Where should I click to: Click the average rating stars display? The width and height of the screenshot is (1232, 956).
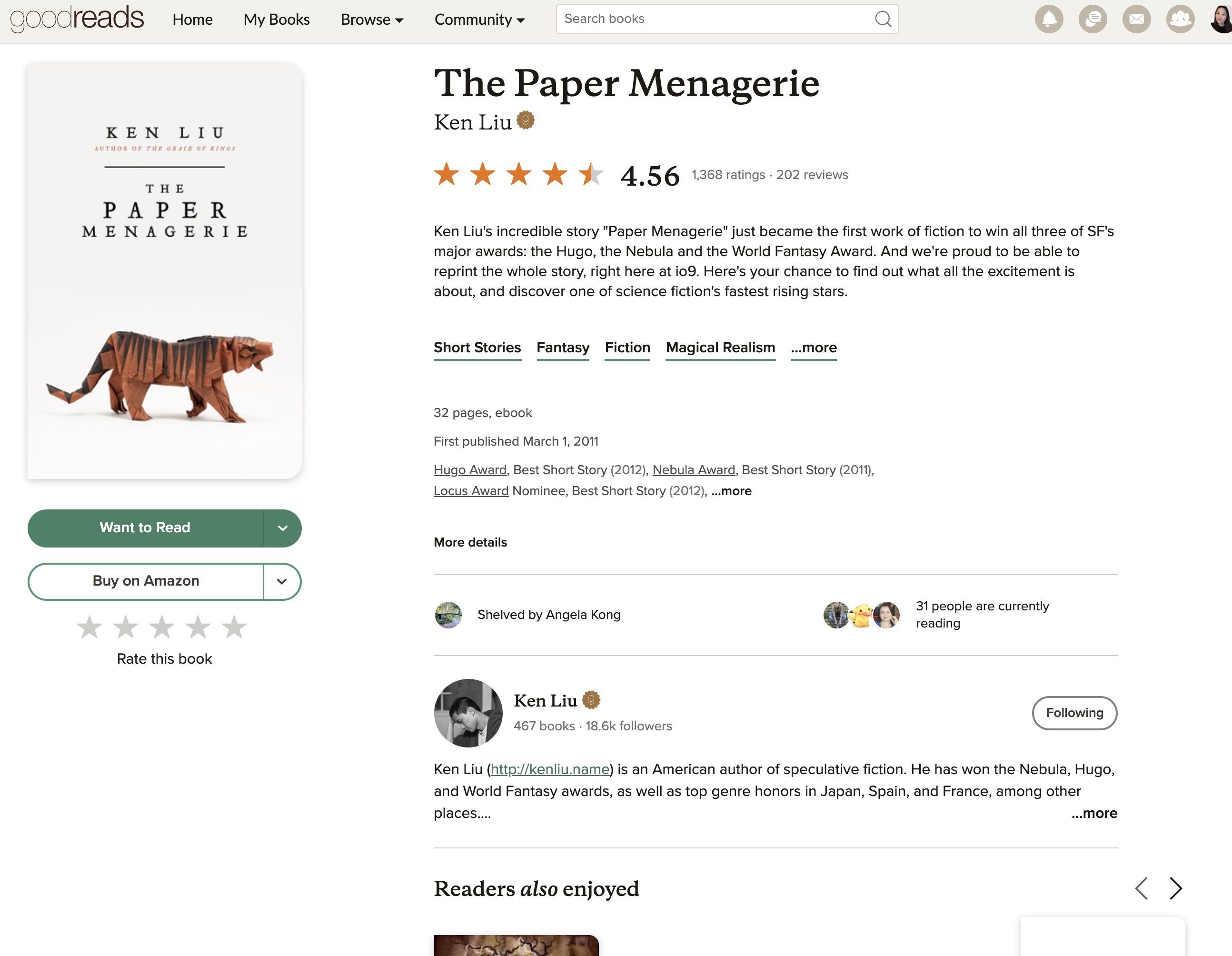click(518, 174)
